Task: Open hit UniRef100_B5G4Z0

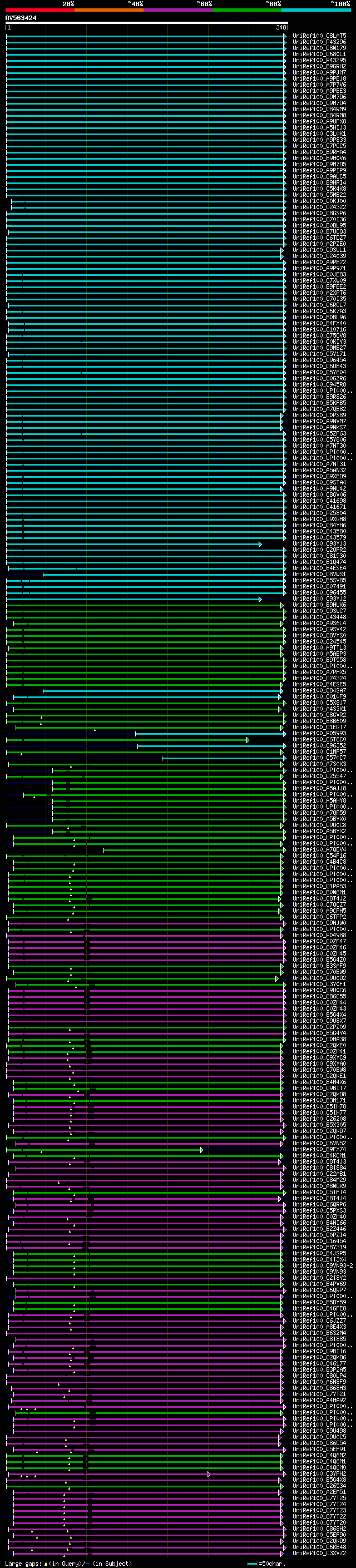Action: (x=319, y=960)
